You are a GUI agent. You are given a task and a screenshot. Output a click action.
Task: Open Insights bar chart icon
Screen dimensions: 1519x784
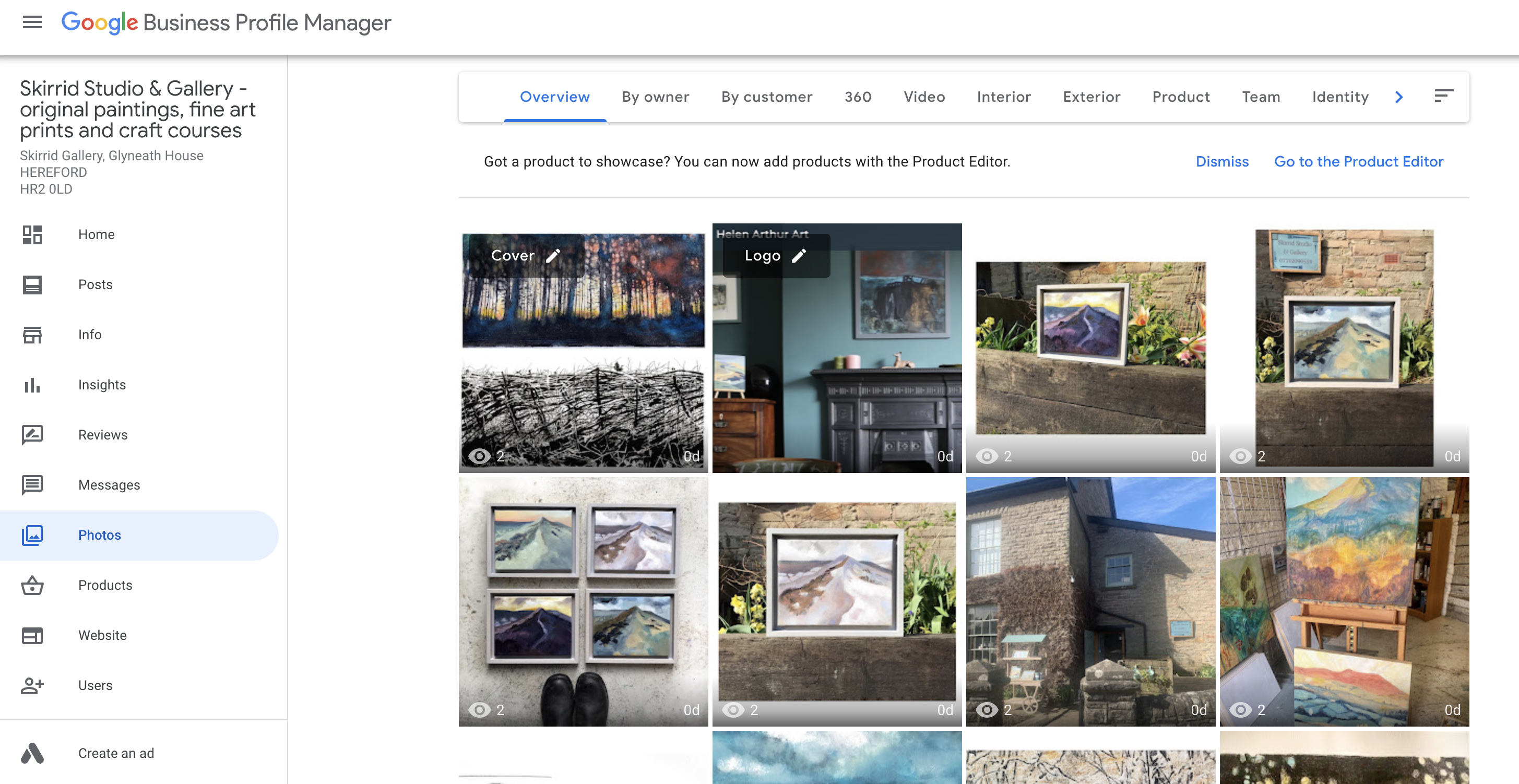tap(32, 385)
